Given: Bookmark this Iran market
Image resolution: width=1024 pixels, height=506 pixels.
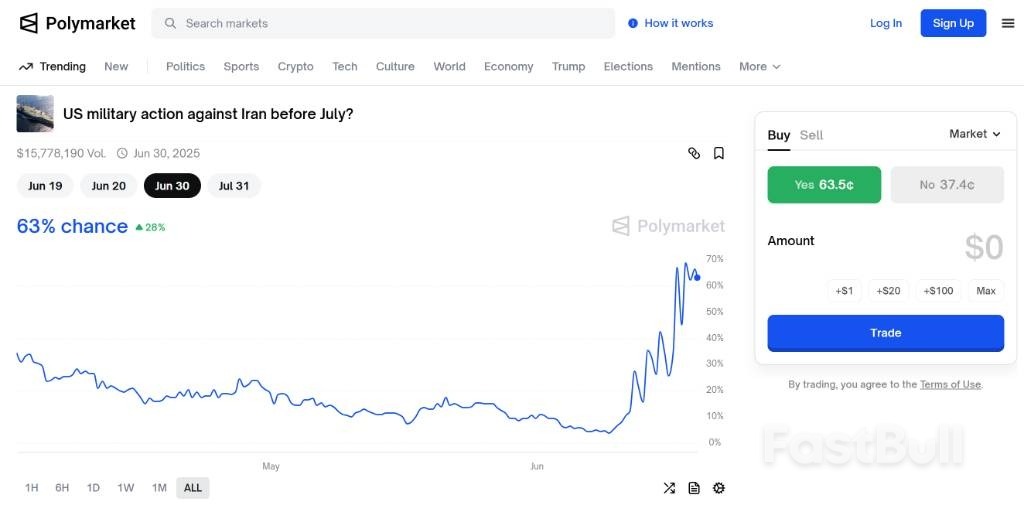Looking at the screenshot, I should pyautogui.click(x=718, y=153).
